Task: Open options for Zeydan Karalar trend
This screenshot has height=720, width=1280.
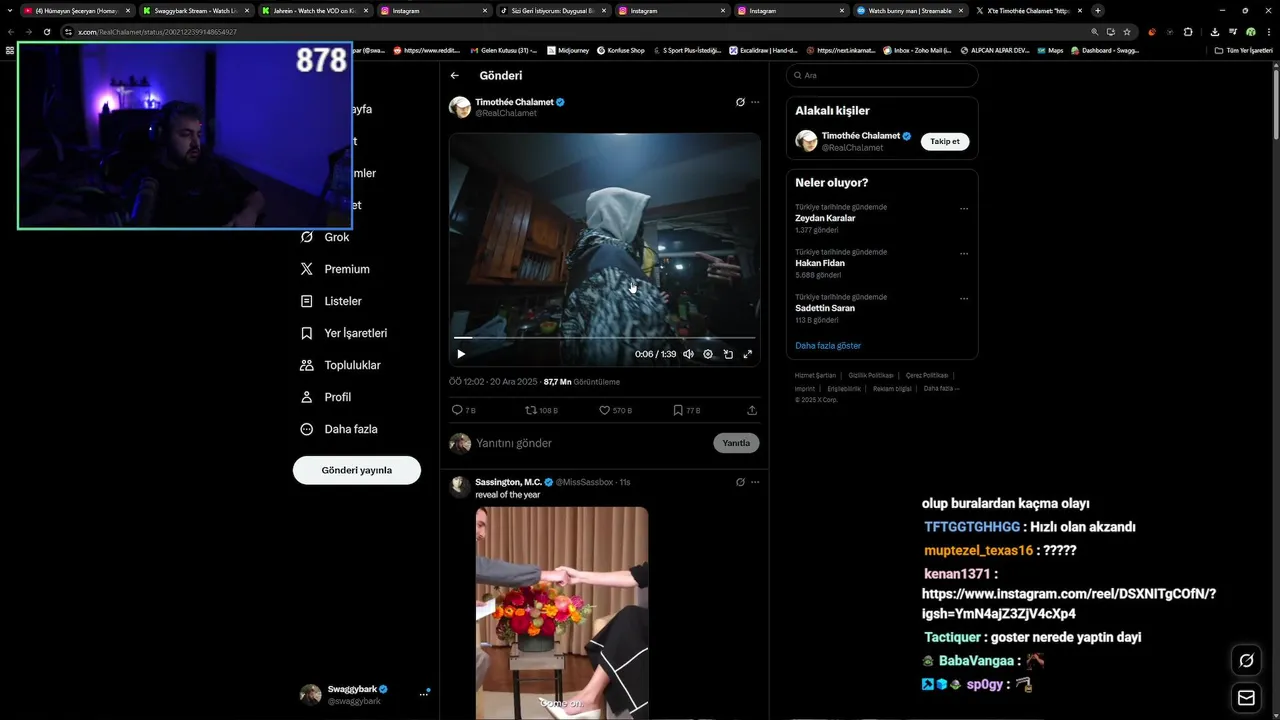Action: pyautogui.click(x=964, y=209)
